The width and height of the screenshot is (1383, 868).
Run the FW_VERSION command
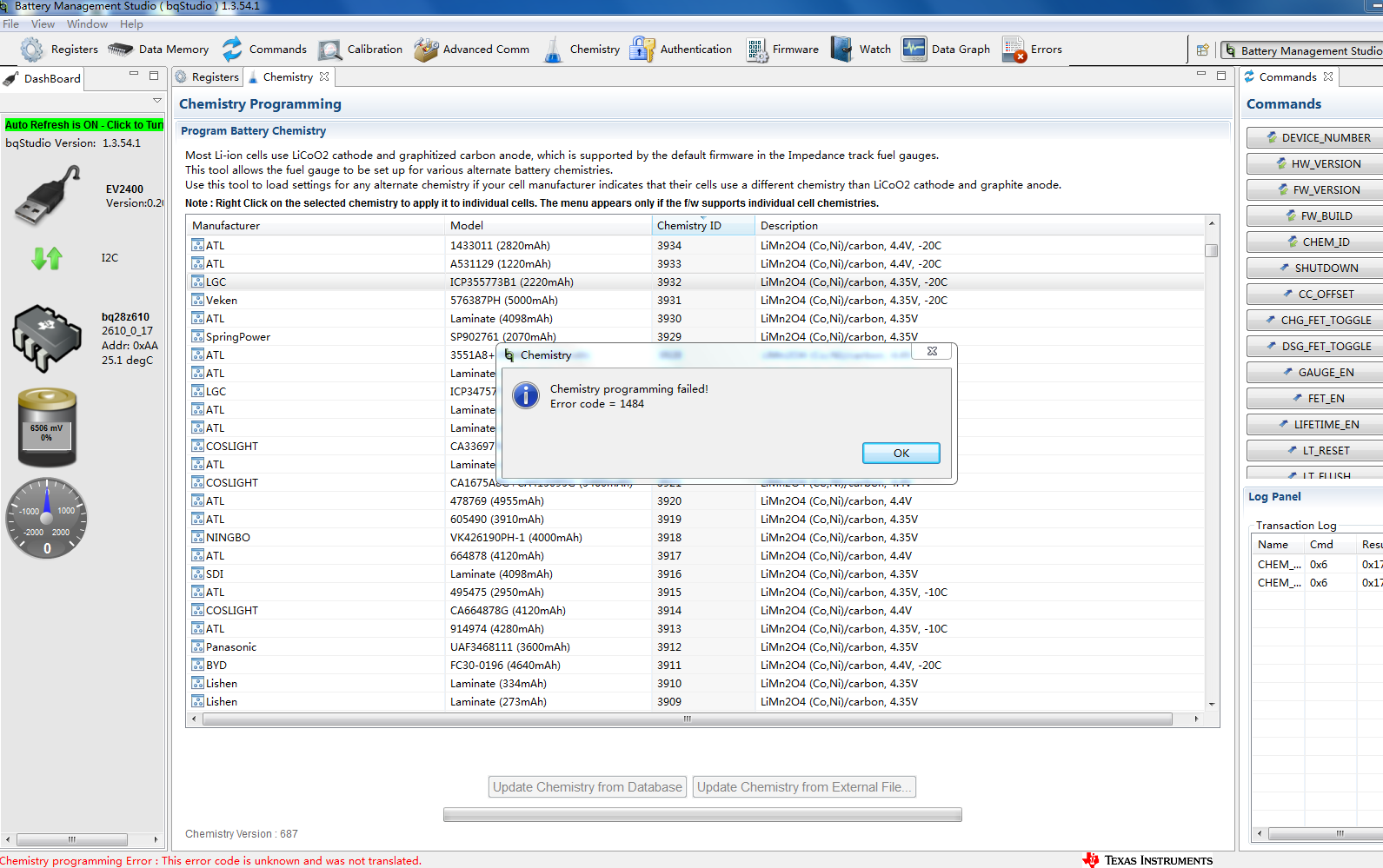click(x=1316, y=189)
